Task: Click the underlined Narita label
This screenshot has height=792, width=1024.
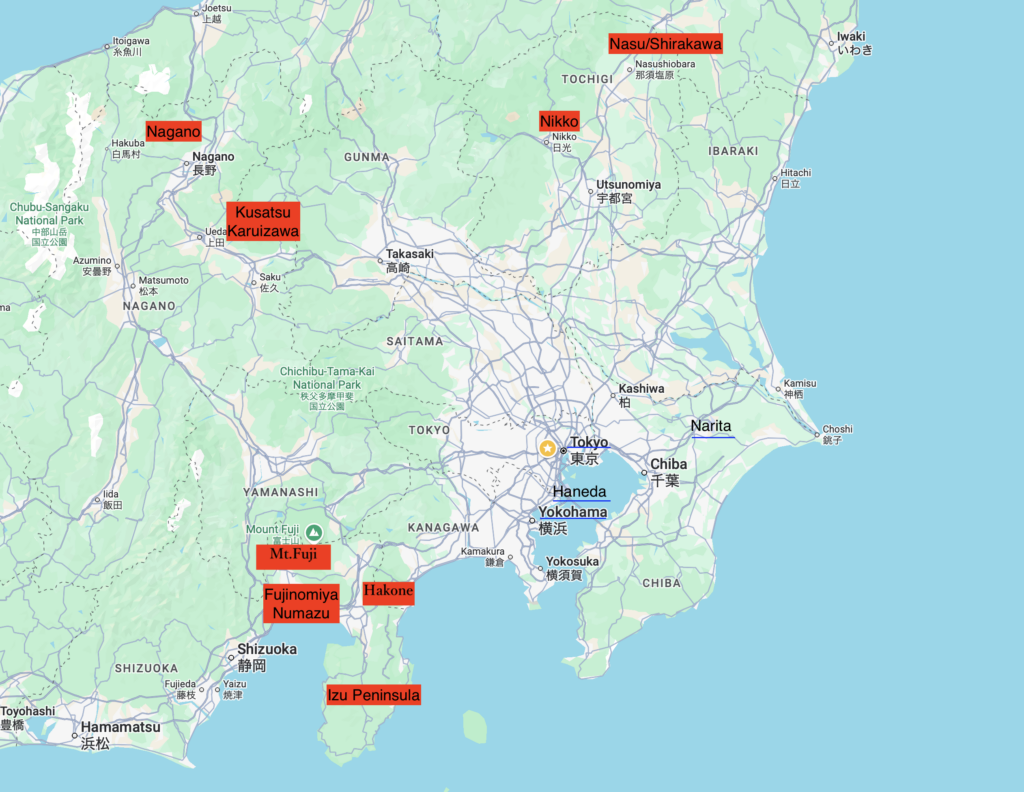Action: click(711, 426)
